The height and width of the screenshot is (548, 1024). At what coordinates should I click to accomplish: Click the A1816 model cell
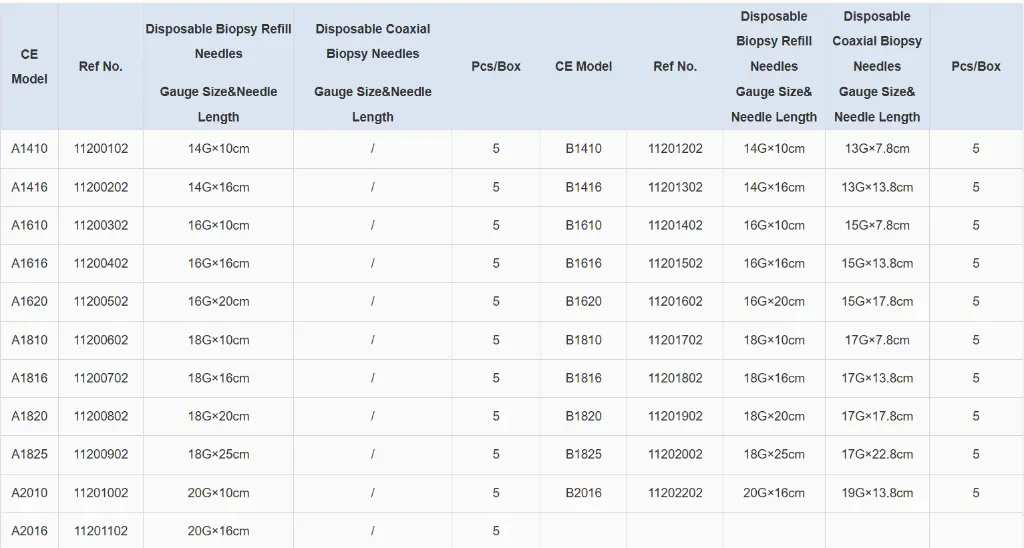pyautogui.click(x=29, y=378)
